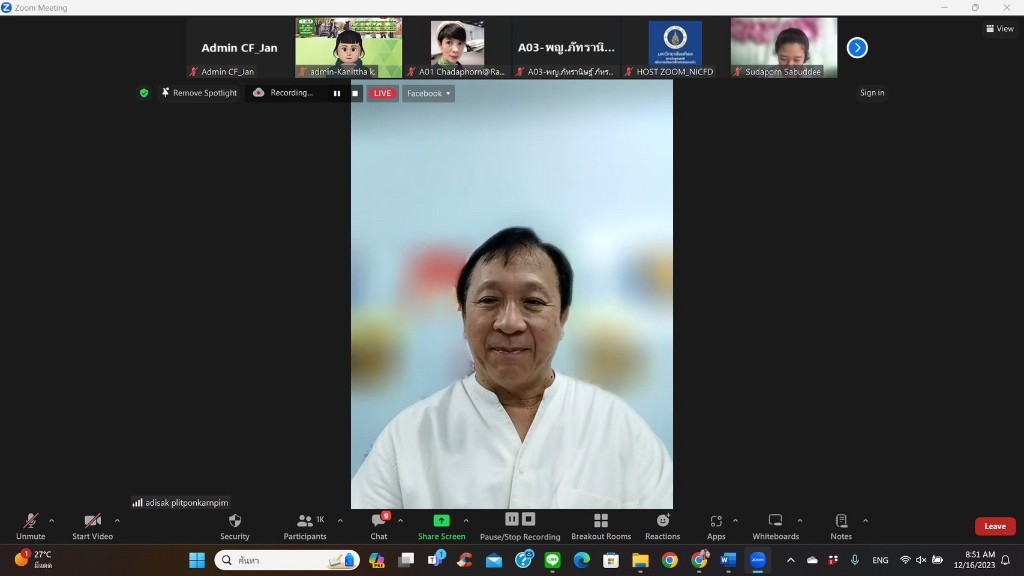This screenshot has height=576, width=1024.
Task: Expand the arrow beside Apps
Action: coord(735,520)
